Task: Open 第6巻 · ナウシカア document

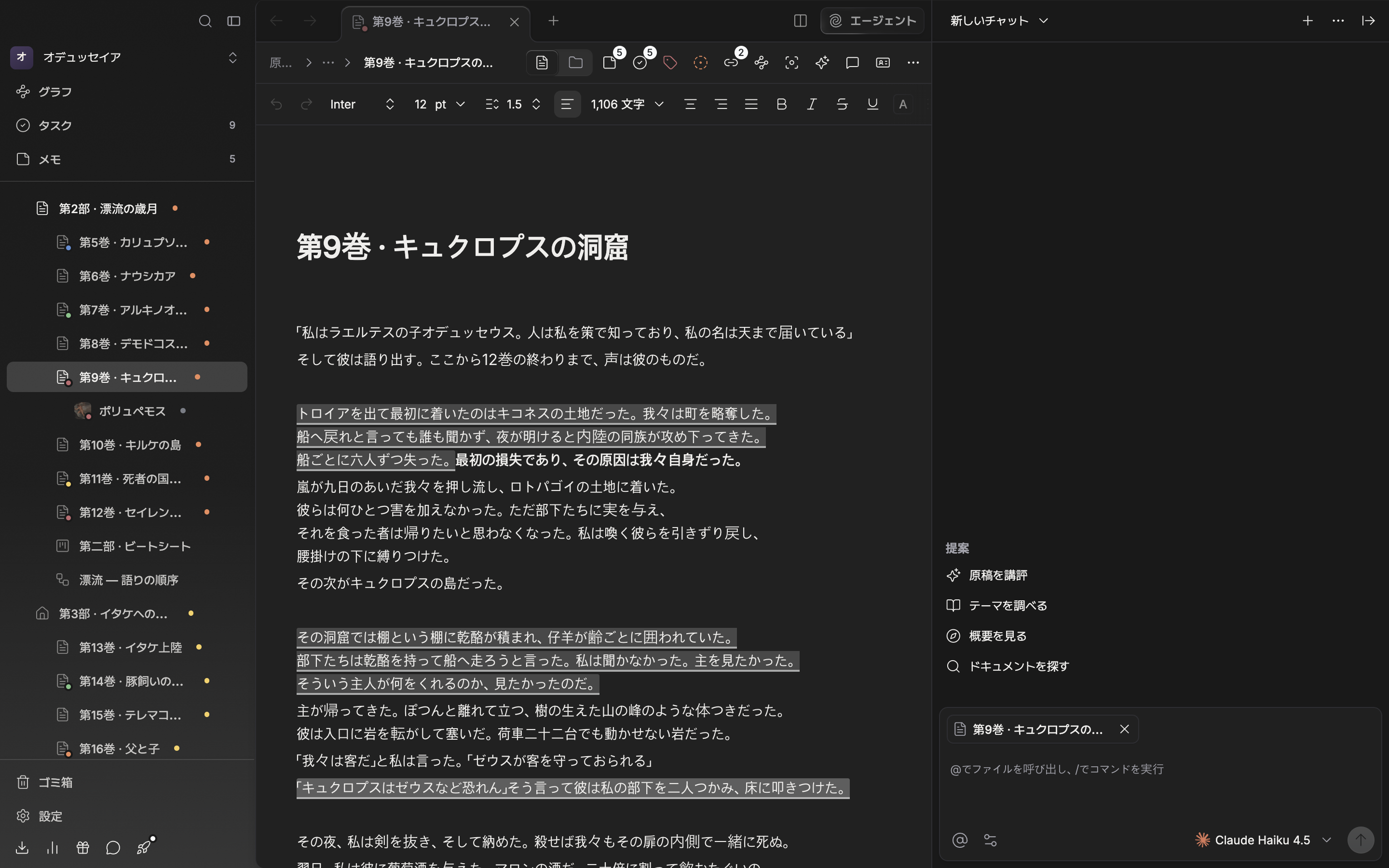Action: pyautogui.click(x=127, y=276)
